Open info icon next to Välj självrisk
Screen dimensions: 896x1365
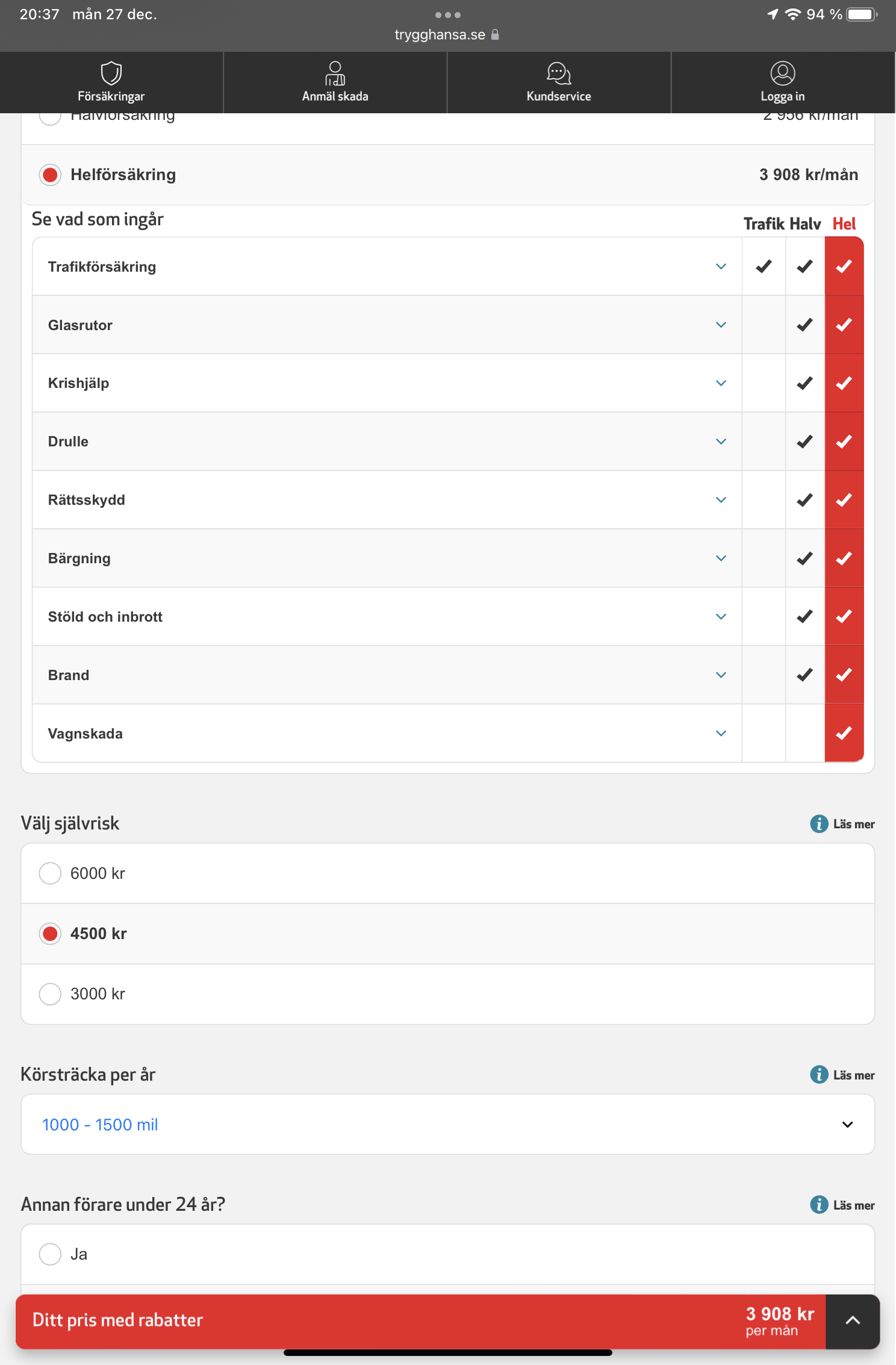[819, 823]
